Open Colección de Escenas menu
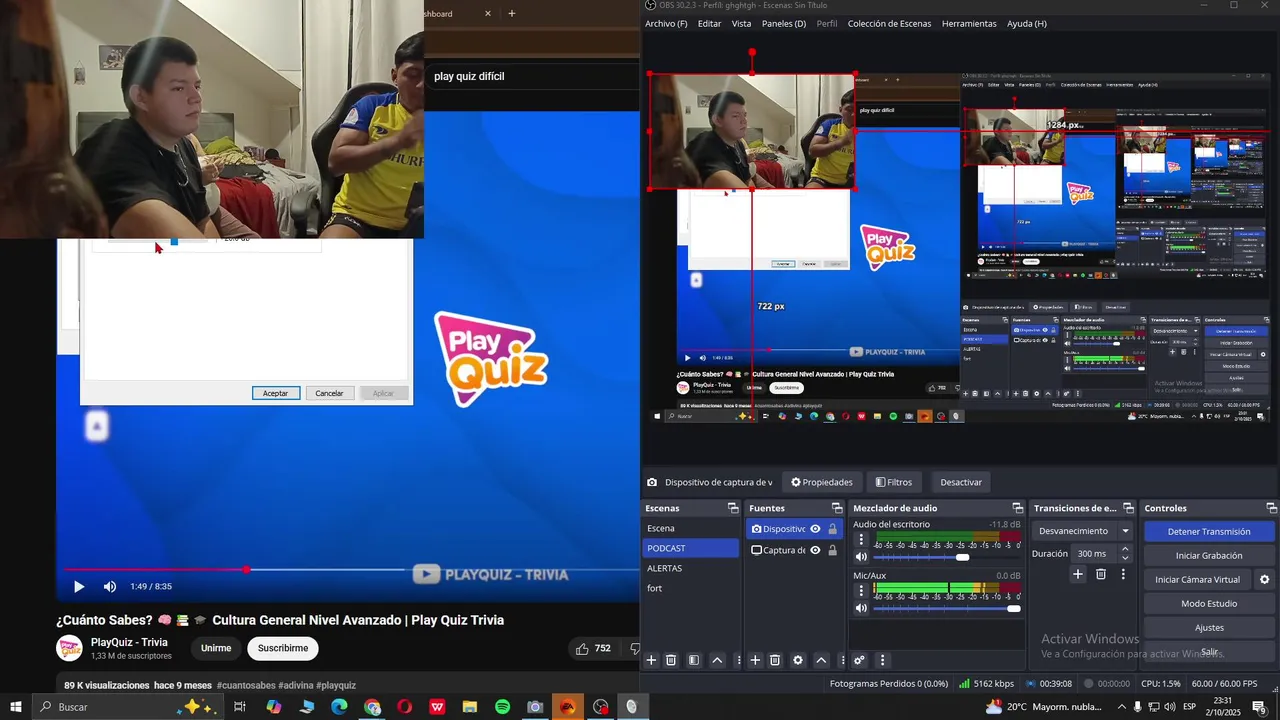1280x720 pixels. click(889, 23)
